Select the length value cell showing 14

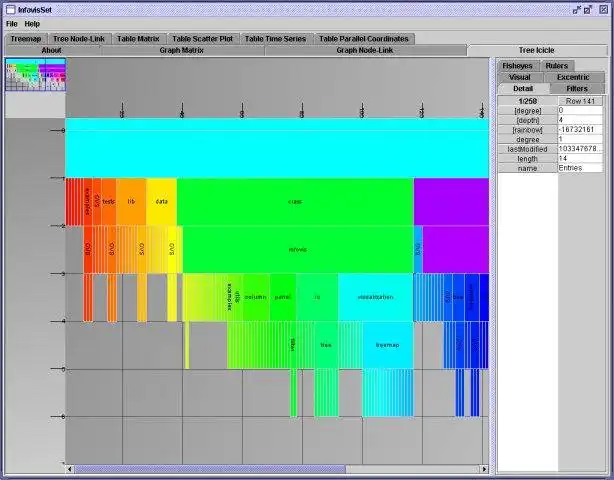(x=580, y=159)
